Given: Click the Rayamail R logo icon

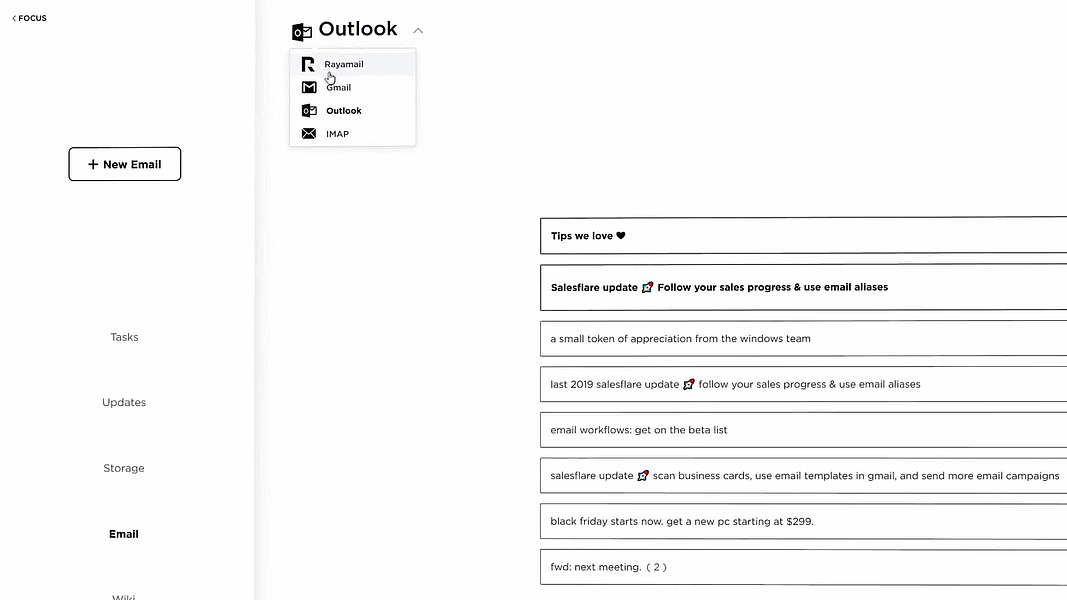Looking at the screenshot, I should tap(308, 64).
